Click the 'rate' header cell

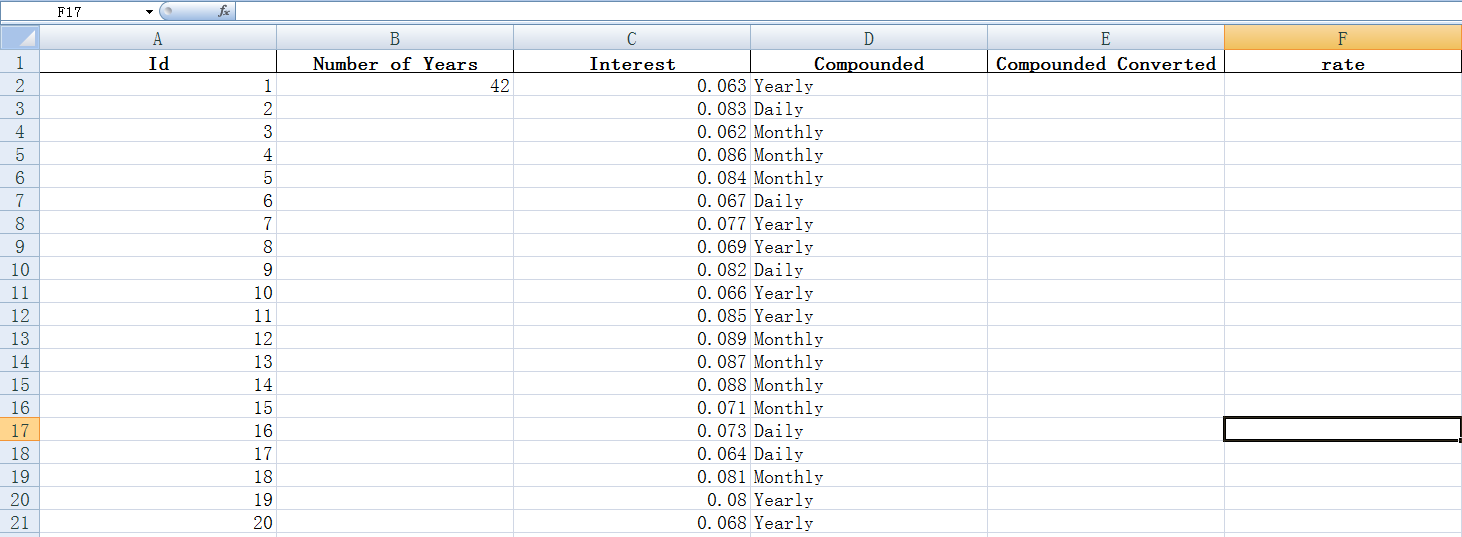[x=1343, y=62]
